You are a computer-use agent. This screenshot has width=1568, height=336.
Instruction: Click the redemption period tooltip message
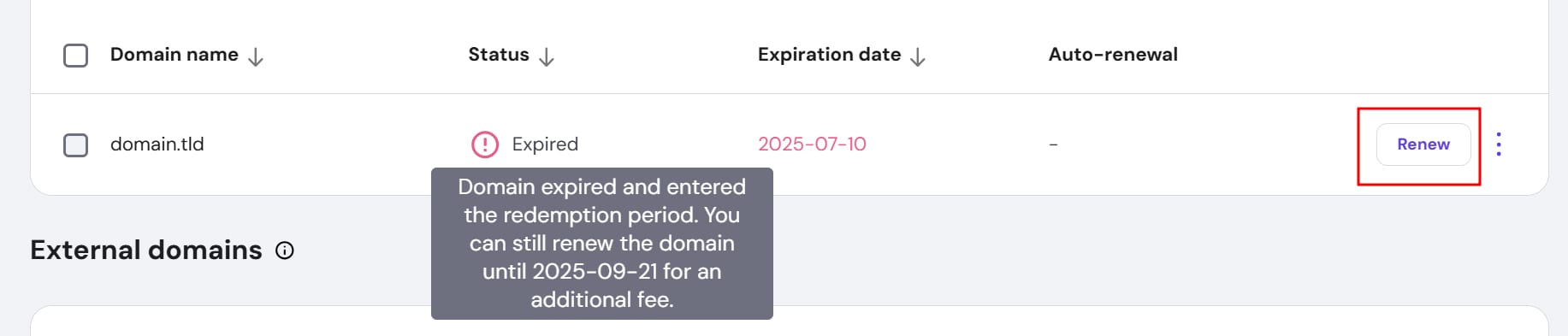602,244
